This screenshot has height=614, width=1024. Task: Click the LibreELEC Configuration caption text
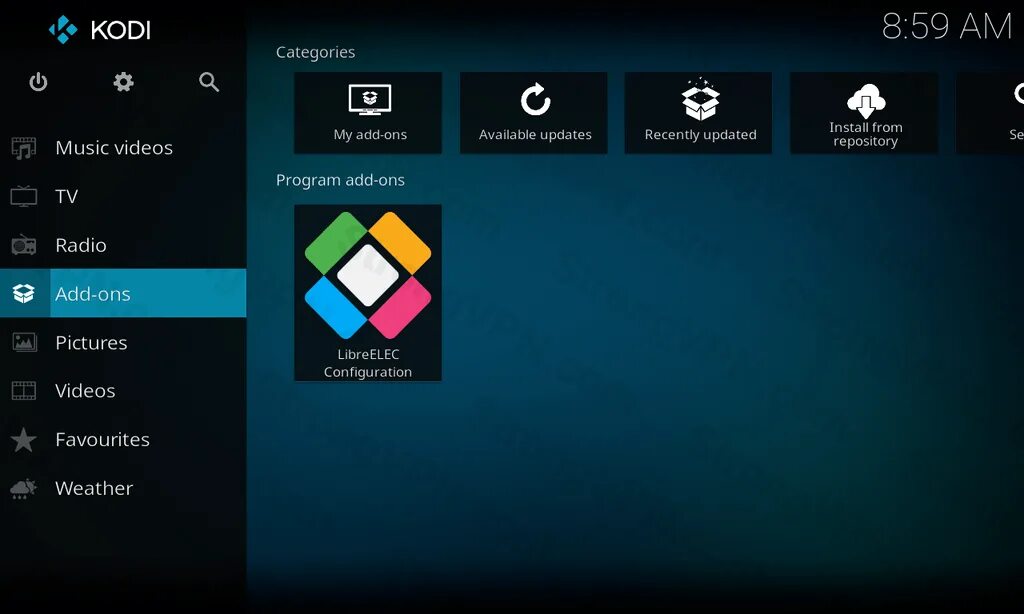[368, 363]
